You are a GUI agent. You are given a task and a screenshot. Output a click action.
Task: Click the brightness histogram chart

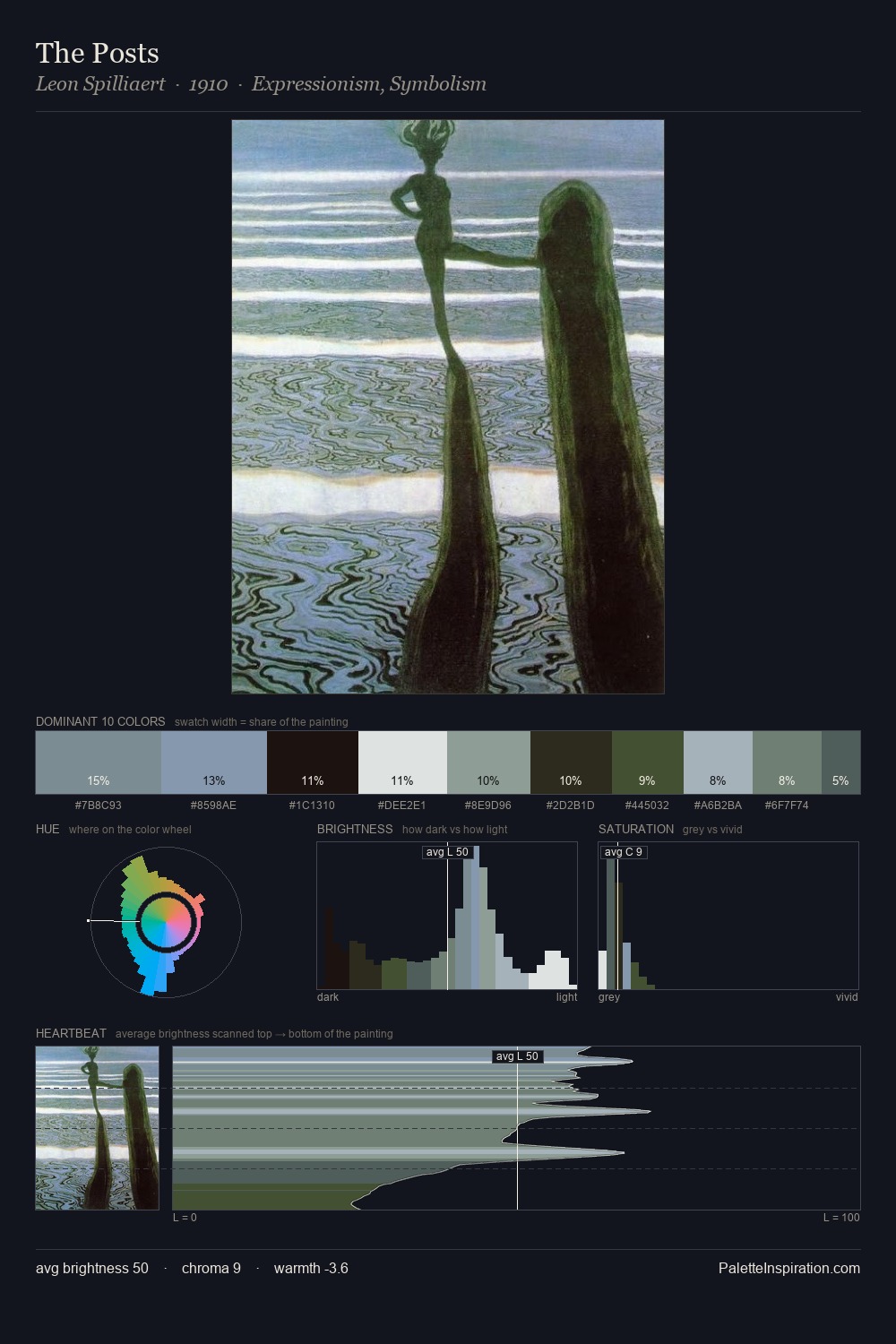click(x=447, y=916)
